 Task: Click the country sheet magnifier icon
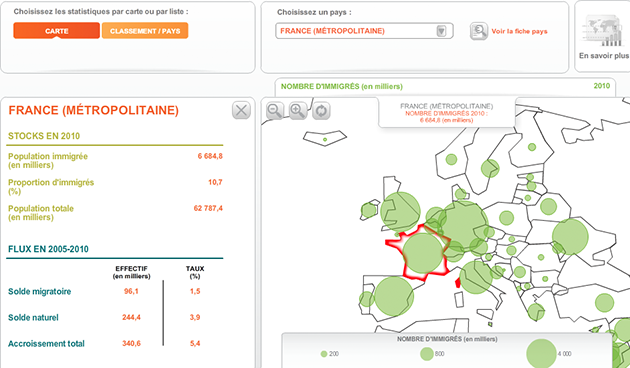479,31
